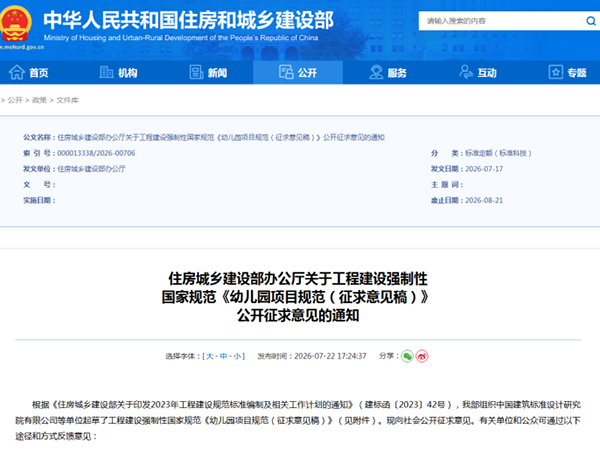The height and width of the screenshot is (450, 600).
Task: Share article via WeChat icon
Action: [x=407, y=356]
